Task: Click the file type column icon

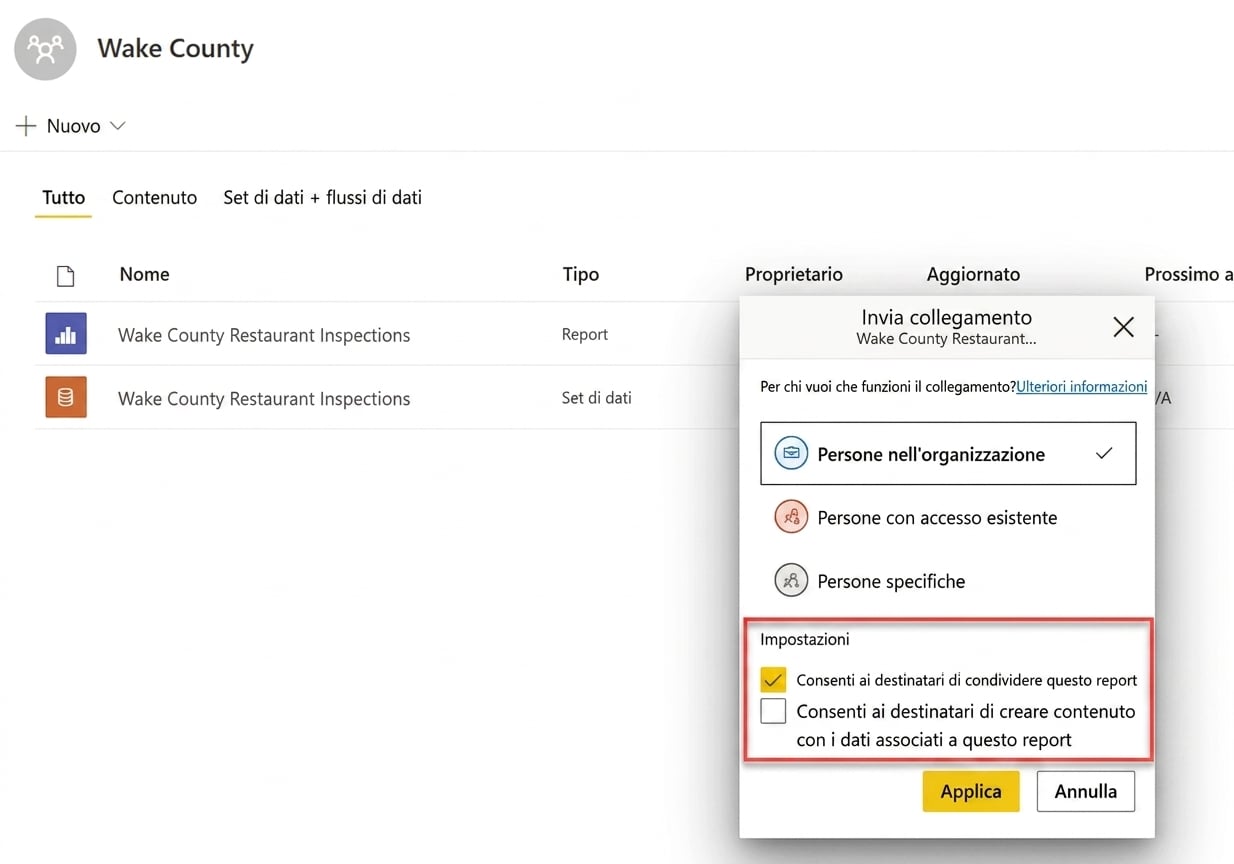Action: (65, 276)
